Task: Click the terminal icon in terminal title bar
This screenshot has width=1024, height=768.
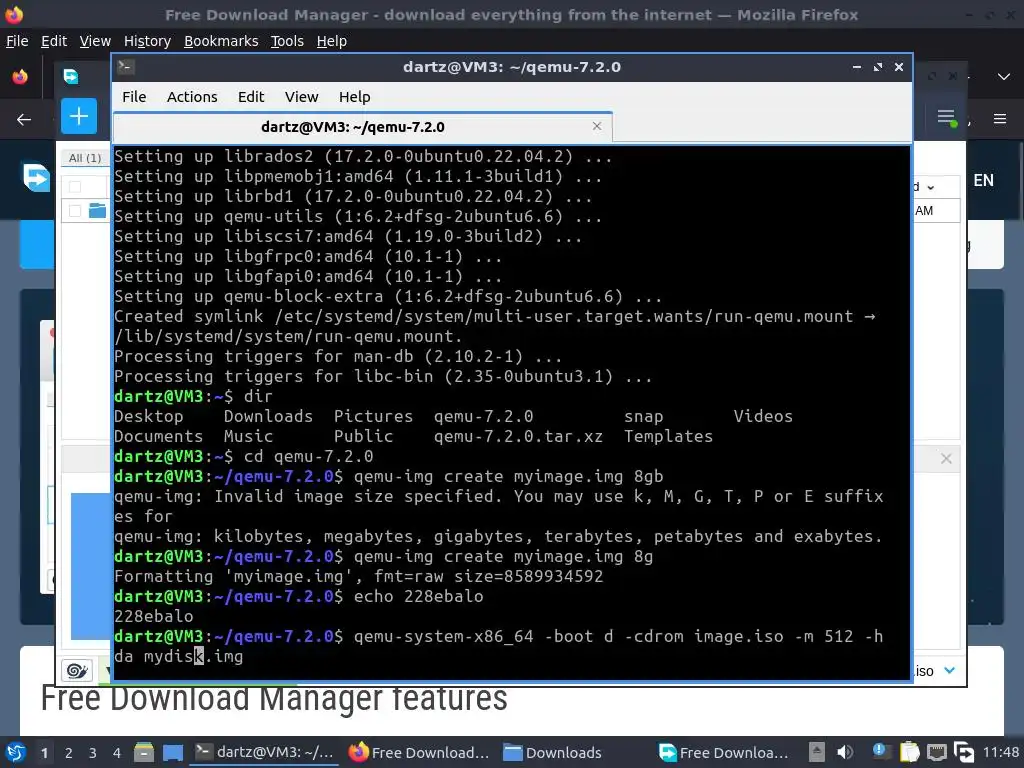Action: coord(126,67)
